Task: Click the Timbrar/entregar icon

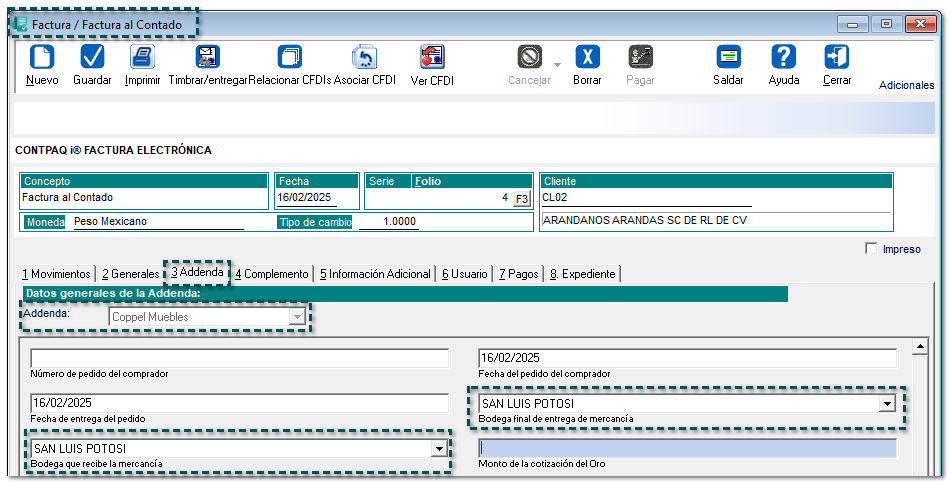Action: [x=207, y=57]
